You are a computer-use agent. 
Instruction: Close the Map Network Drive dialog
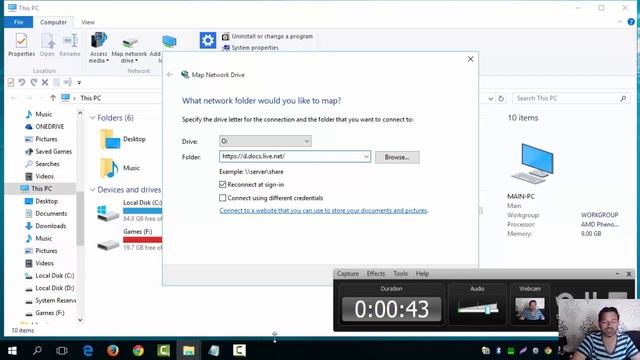tap(470, 59)
